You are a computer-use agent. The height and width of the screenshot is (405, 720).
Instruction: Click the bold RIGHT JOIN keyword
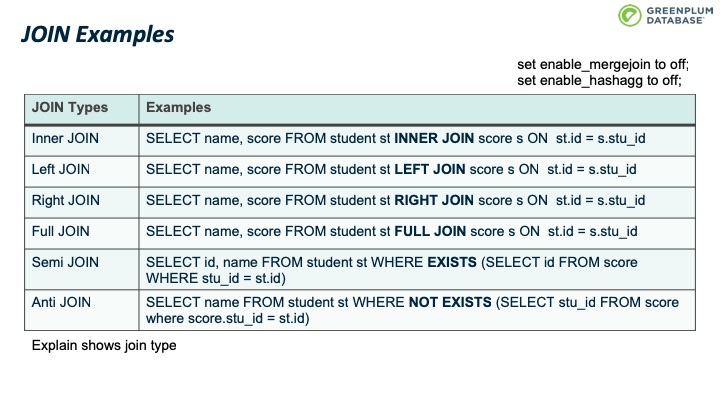pyautogui.click(x=434, y=201)
